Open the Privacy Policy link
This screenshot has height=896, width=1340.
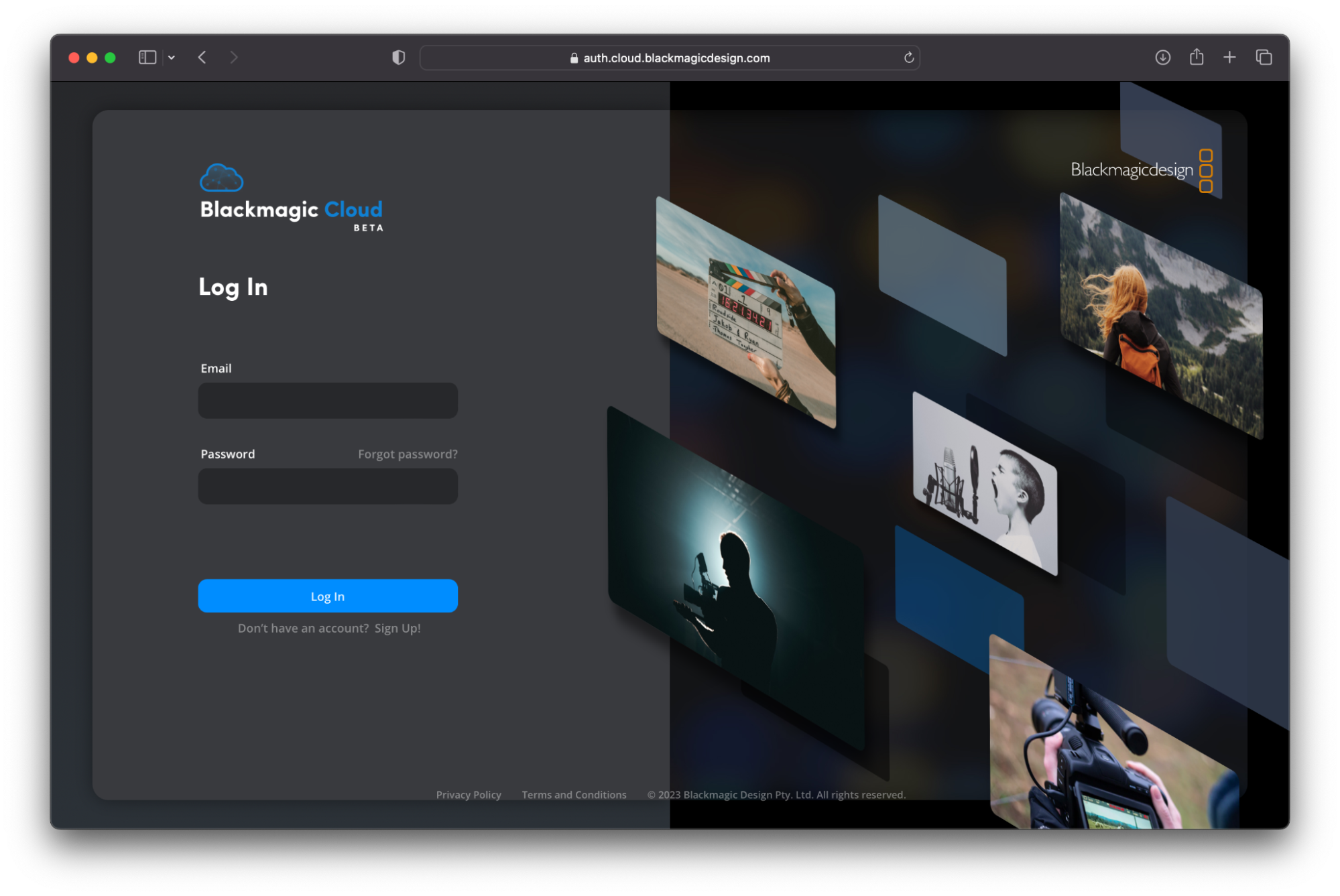(469, 795)
